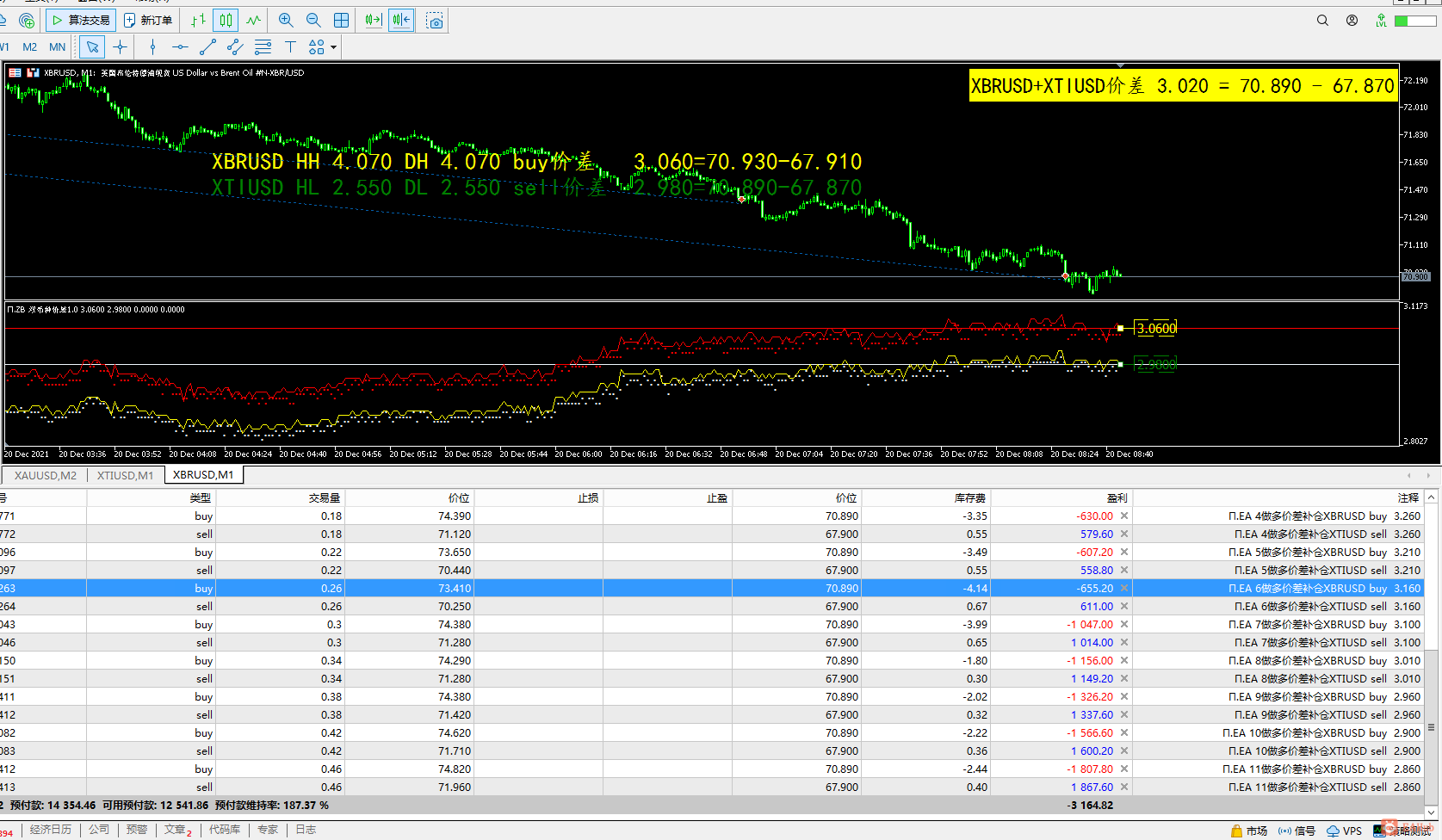The height and width of the screenshot is (840, 1442).
Task: Zoom out of the chart
Action: [313, 20]
